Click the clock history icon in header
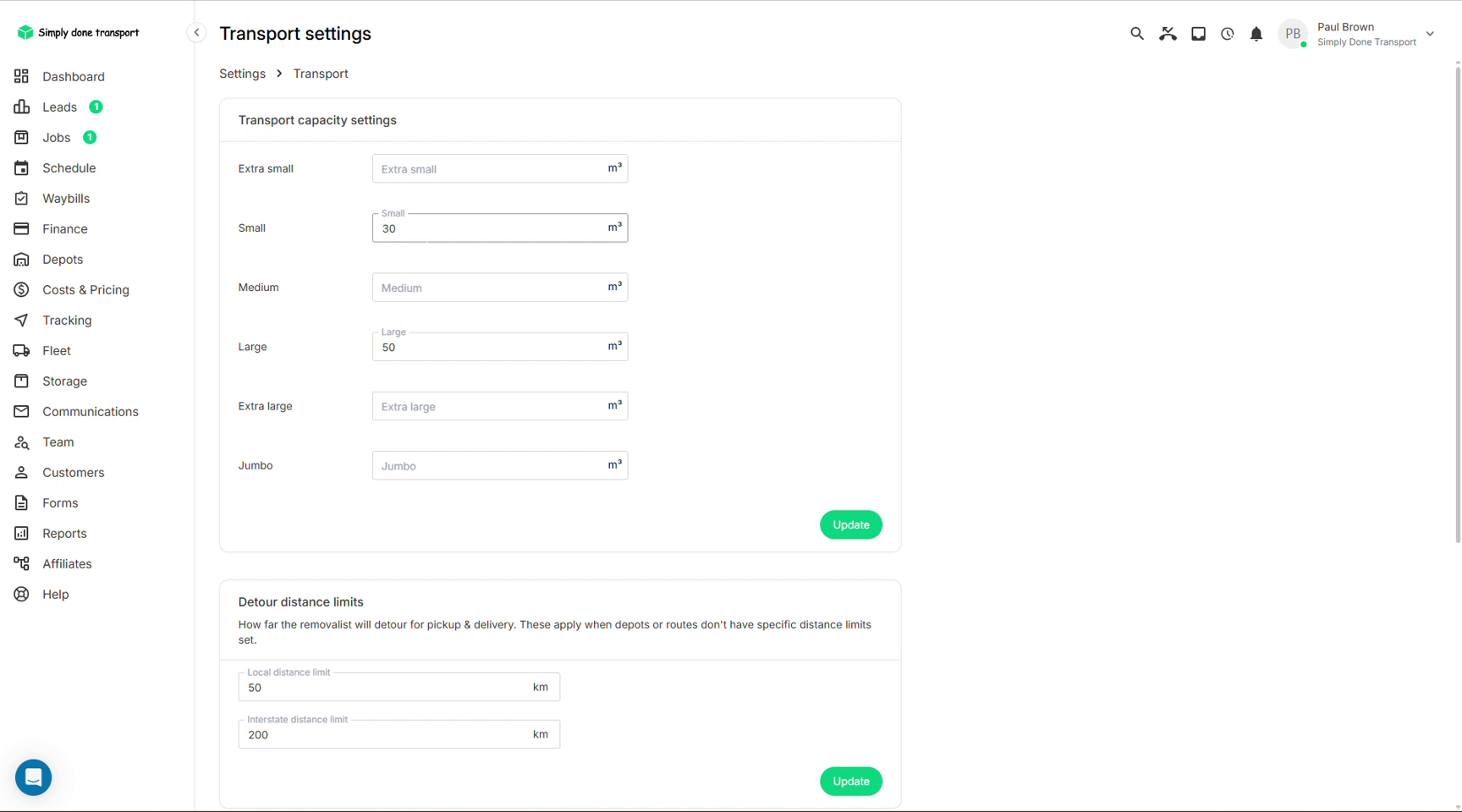The width and height of the screenshot is (1462, 812). 1227,34
